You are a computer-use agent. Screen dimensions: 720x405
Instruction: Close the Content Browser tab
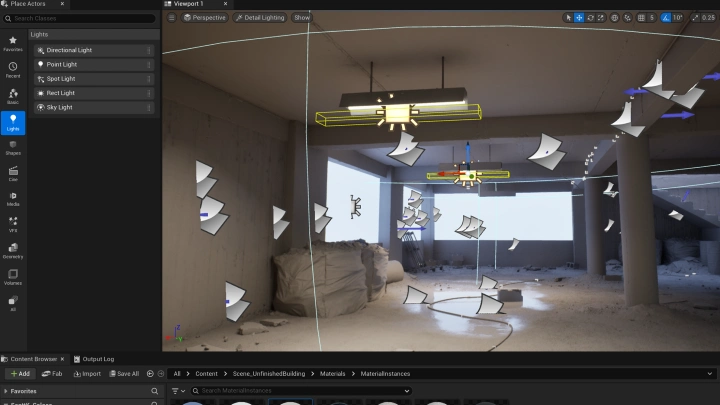[x=62, y=359]
